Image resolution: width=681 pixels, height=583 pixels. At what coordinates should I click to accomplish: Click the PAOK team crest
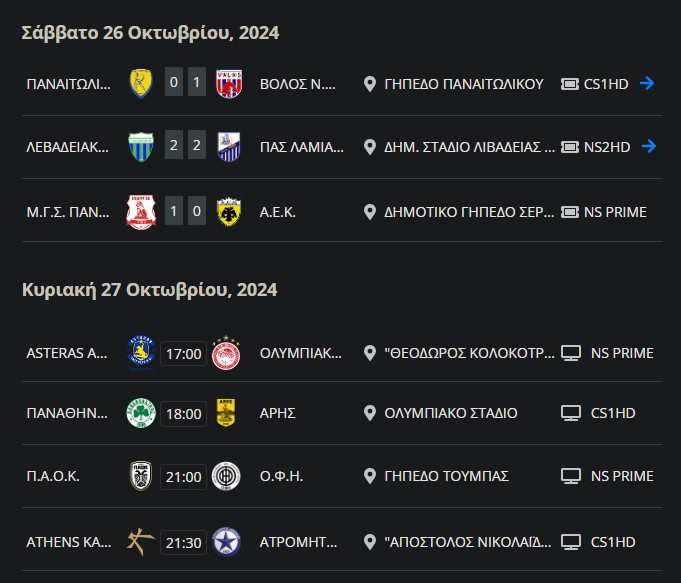tap(140, 476)
